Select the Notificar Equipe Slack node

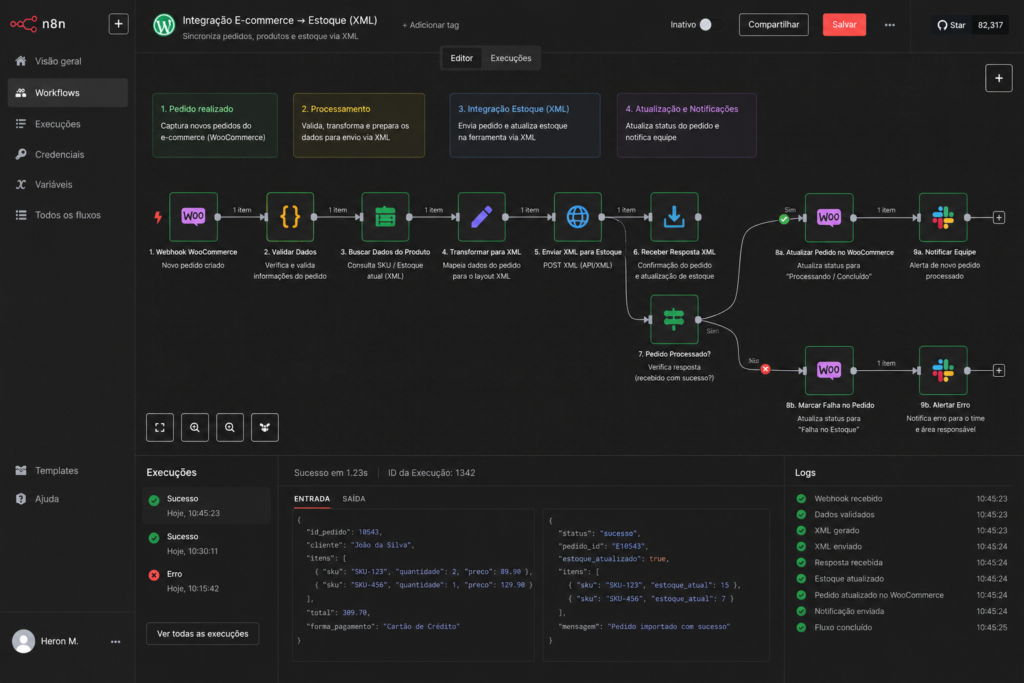(x=943, y=217)
